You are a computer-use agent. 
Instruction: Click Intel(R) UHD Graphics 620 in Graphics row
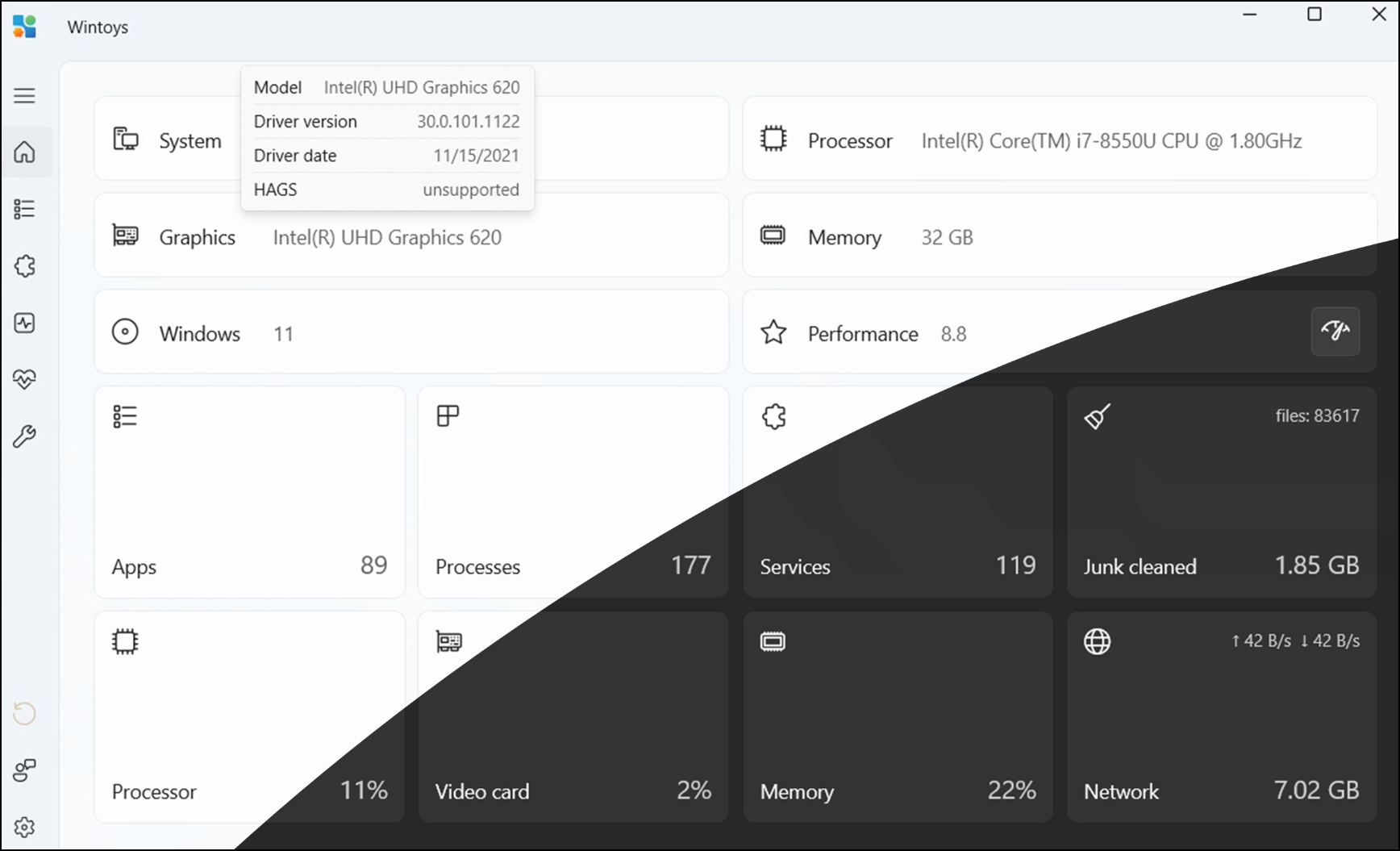387,237
